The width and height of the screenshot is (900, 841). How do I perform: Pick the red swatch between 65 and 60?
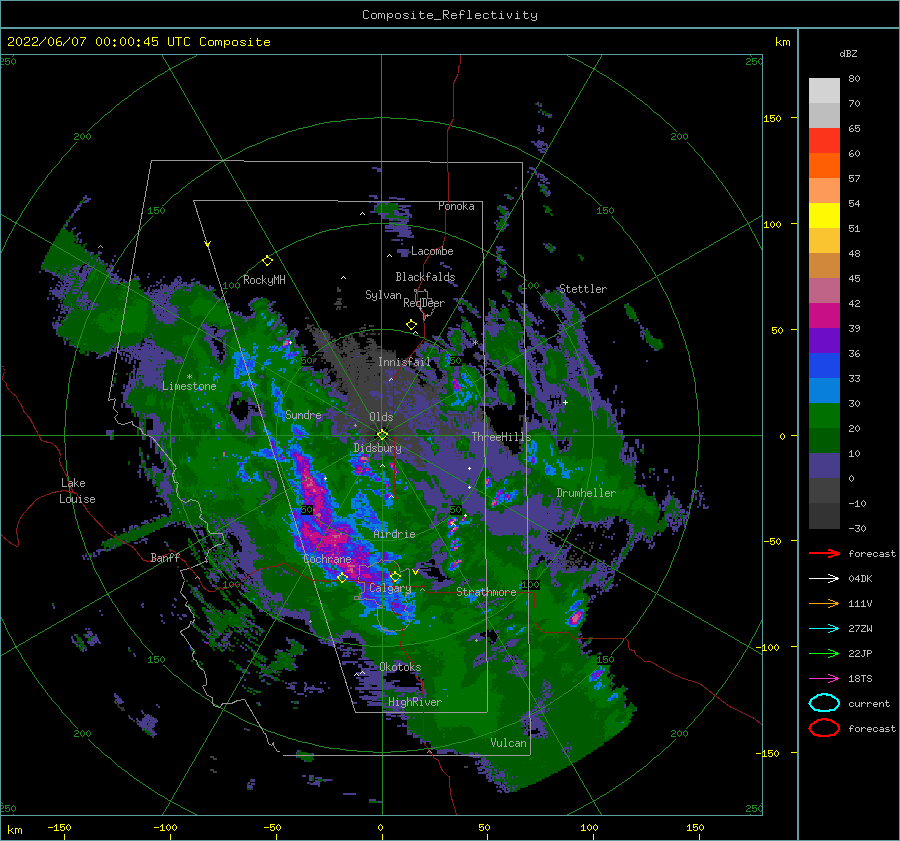pos(824,141)
